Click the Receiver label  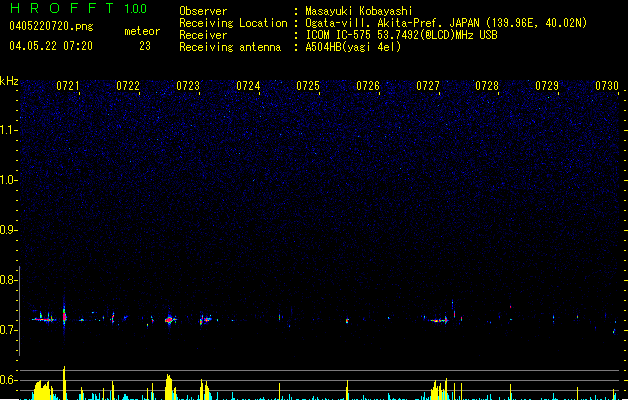pos(203,35)
